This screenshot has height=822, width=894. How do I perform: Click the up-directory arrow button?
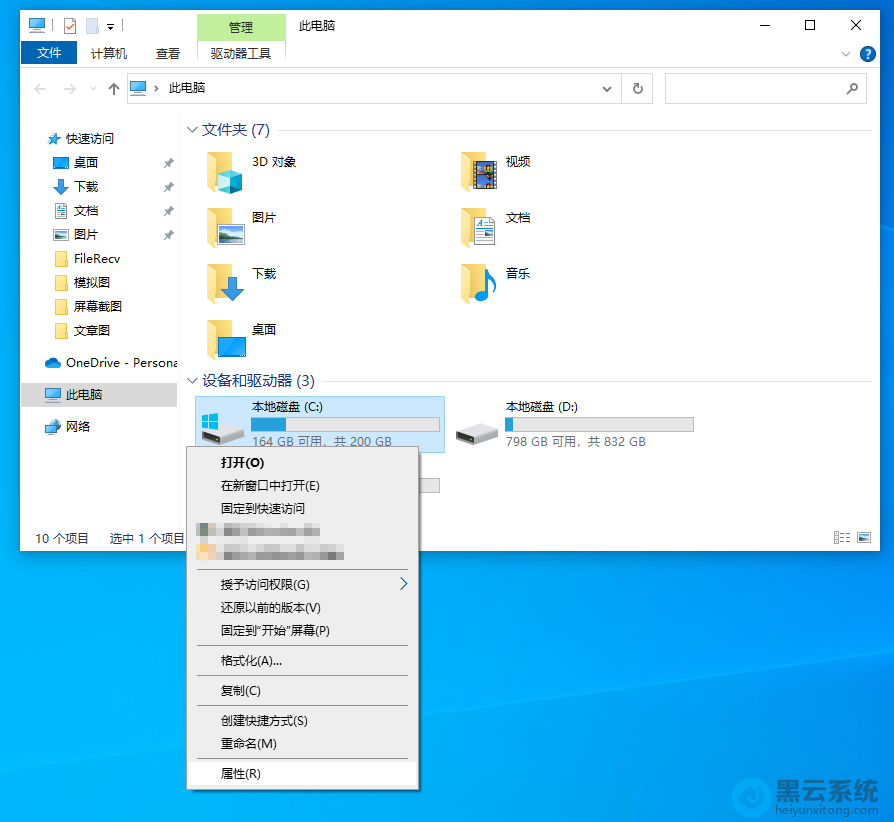(114, 88)
